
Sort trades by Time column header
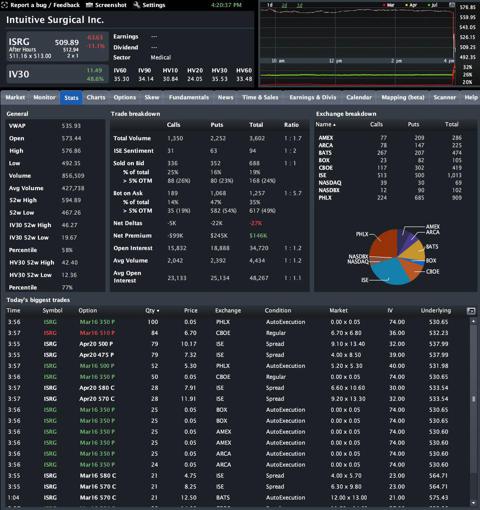(x=13, y=311)
